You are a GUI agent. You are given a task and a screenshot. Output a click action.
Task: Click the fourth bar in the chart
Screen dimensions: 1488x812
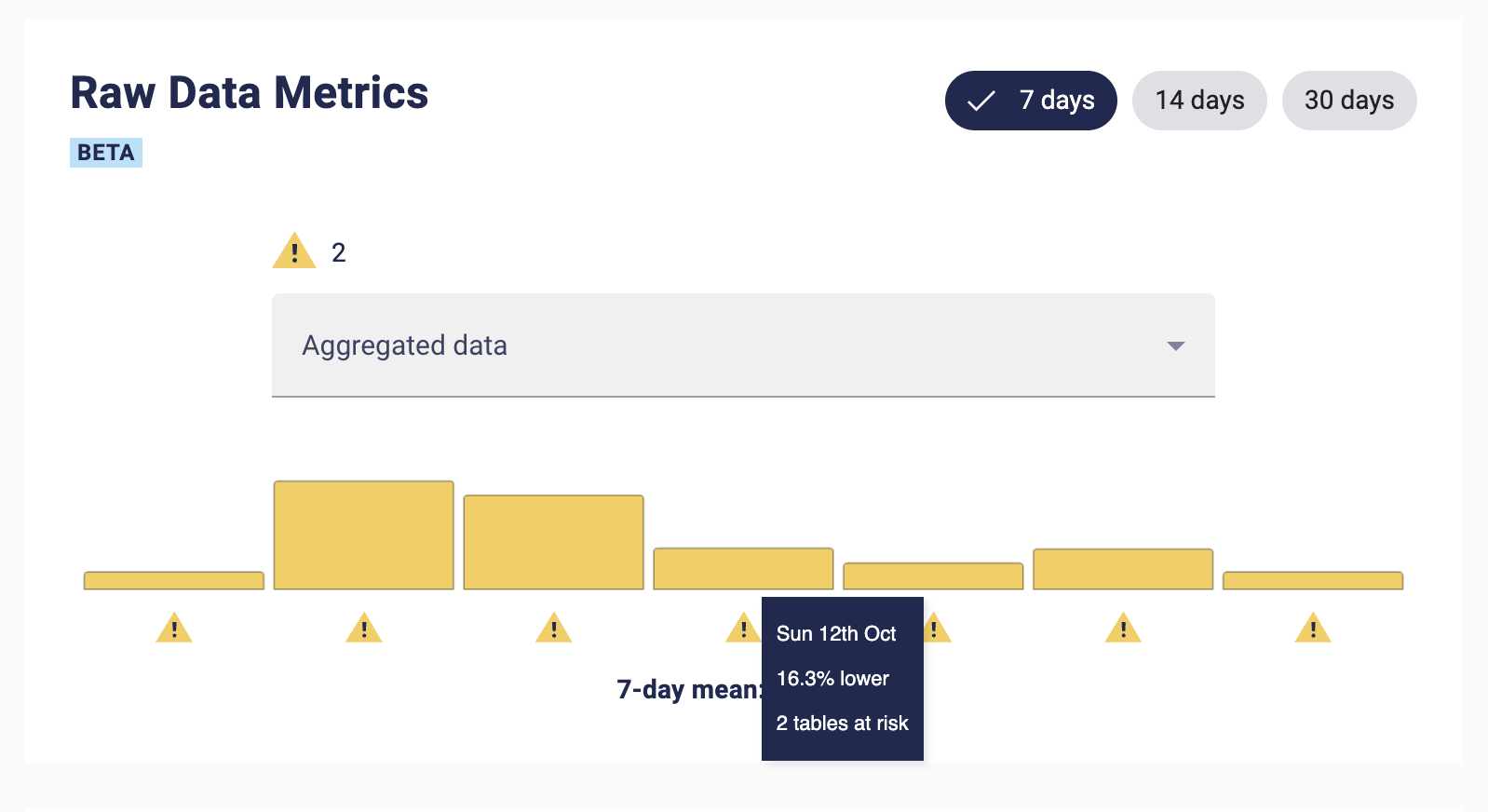coord(743,569)
